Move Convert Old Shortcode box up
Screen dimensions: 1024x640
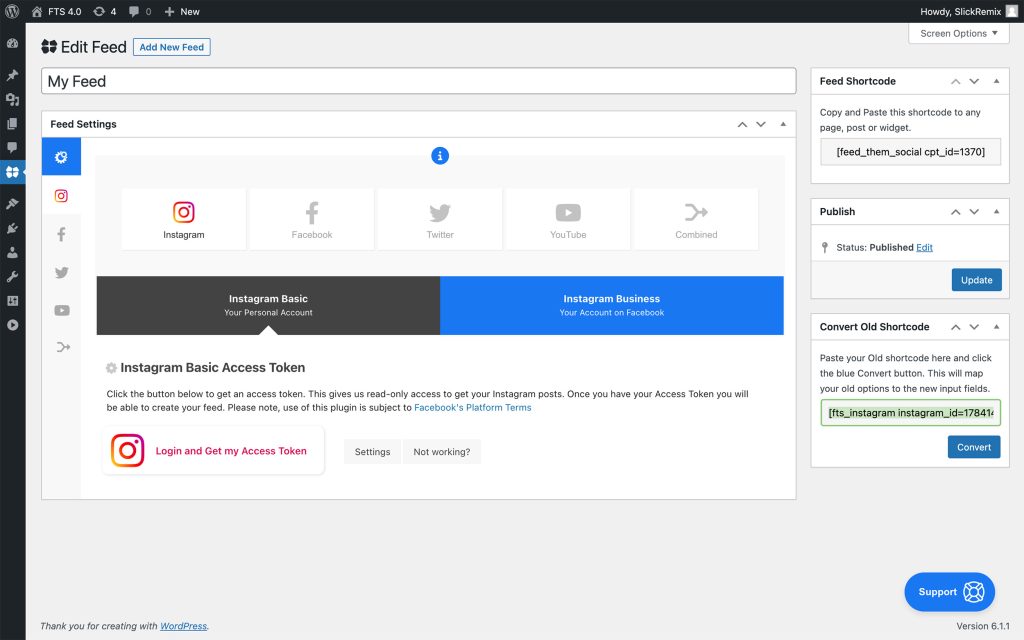pos(955,327)
